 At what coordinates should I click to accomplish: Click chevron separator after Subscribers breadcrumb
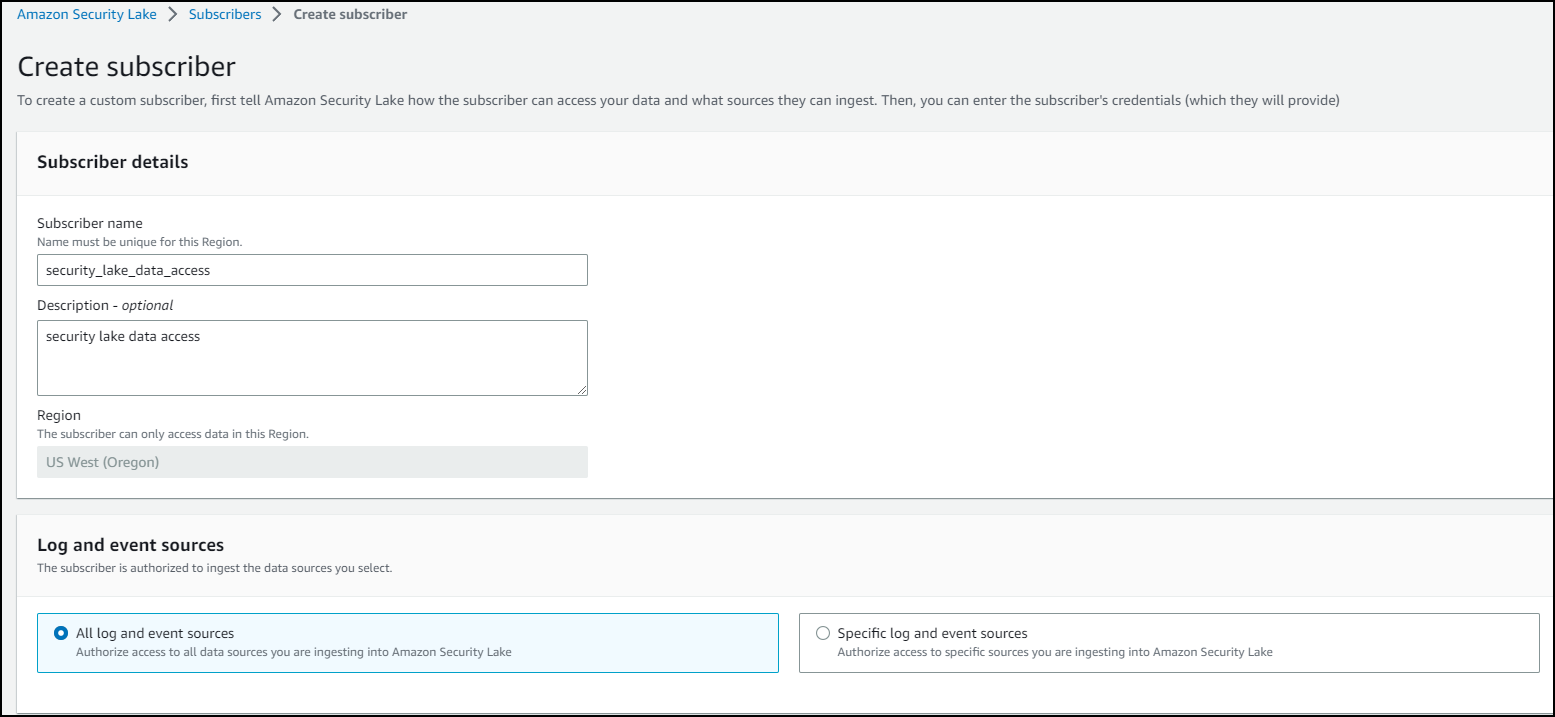tap(277, 15)
